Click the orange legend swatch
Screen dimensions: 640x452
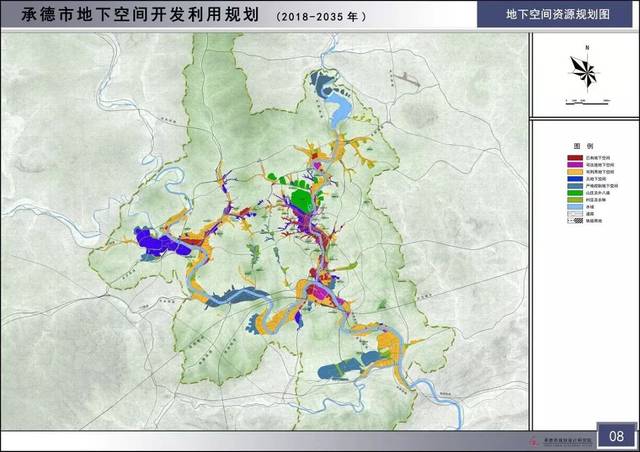575,172
